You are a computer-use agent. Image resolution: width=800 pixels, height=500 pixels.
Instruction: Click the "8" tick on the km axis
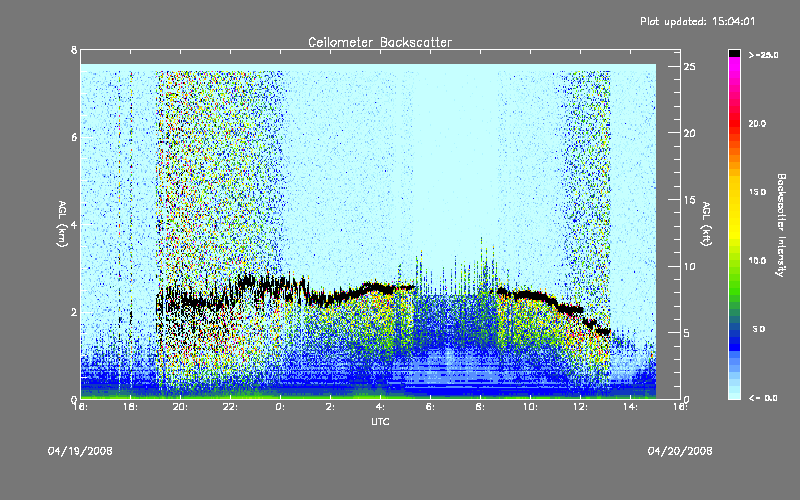point(74,50)
